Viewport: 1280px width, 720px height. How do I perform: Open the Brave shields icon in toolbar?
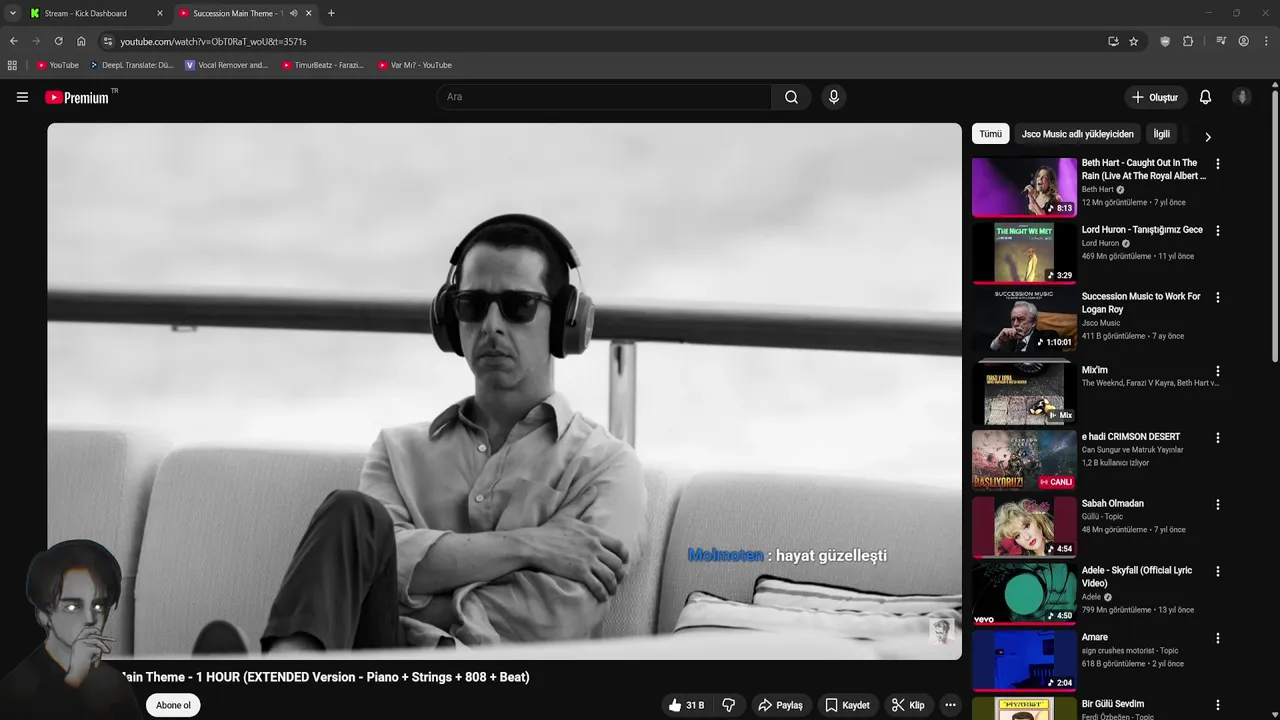[x=1165, y=41]
